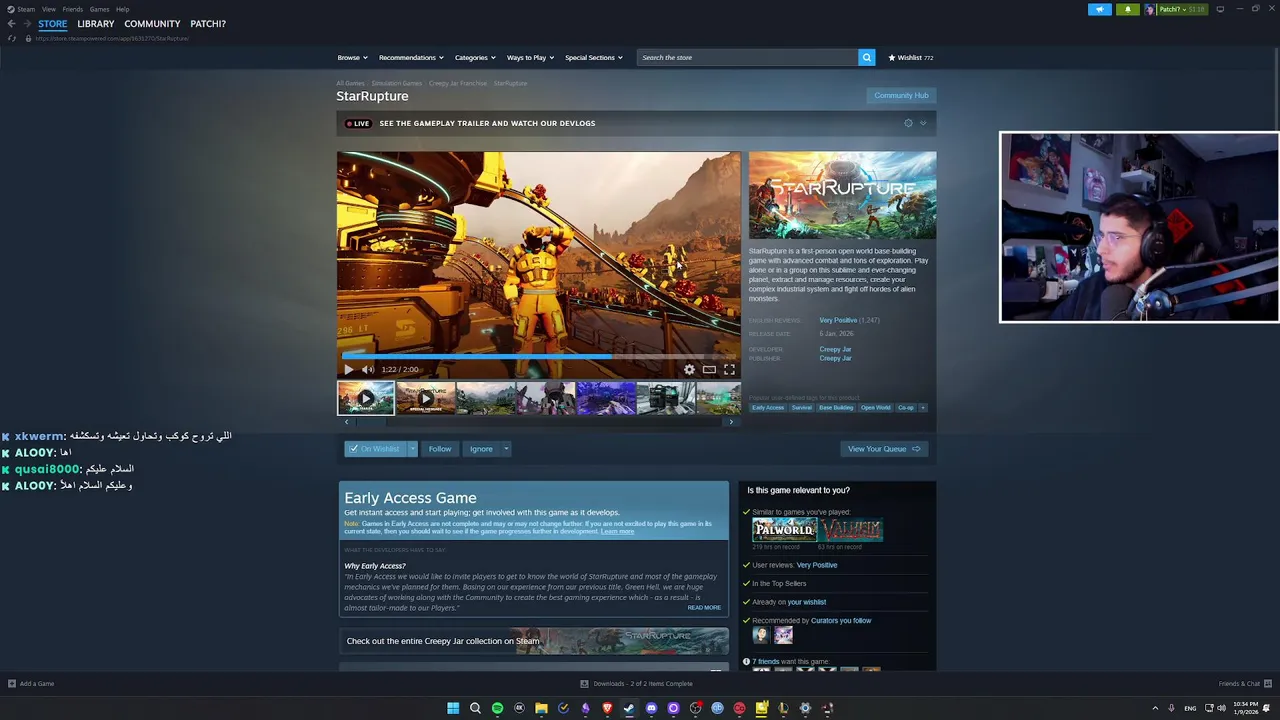The image size is (1280, 720).
Task: Expand the Browse menu
Action: [x=352, y=57]
